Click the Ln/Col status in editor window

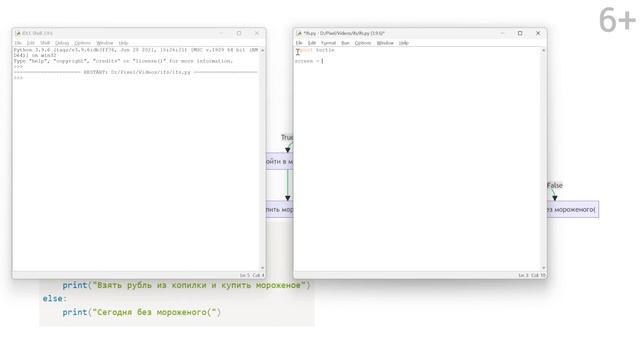(532, 276)
